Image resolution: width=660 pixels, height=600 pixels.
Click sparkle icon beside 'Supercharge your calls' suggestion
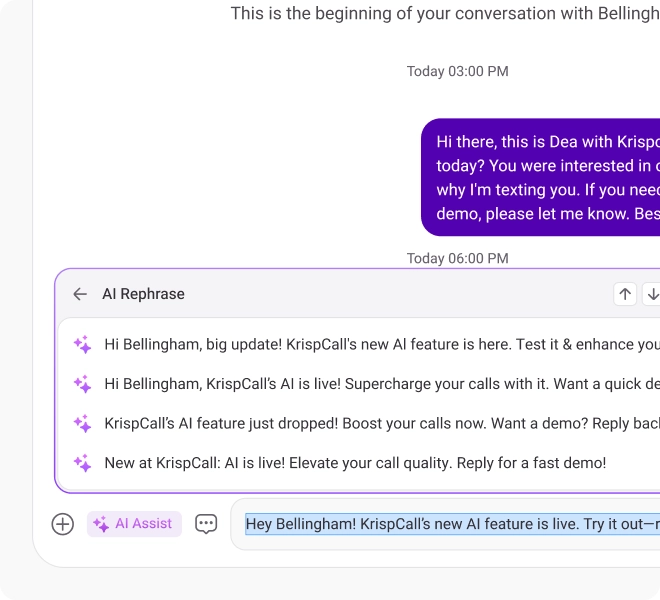82,384
